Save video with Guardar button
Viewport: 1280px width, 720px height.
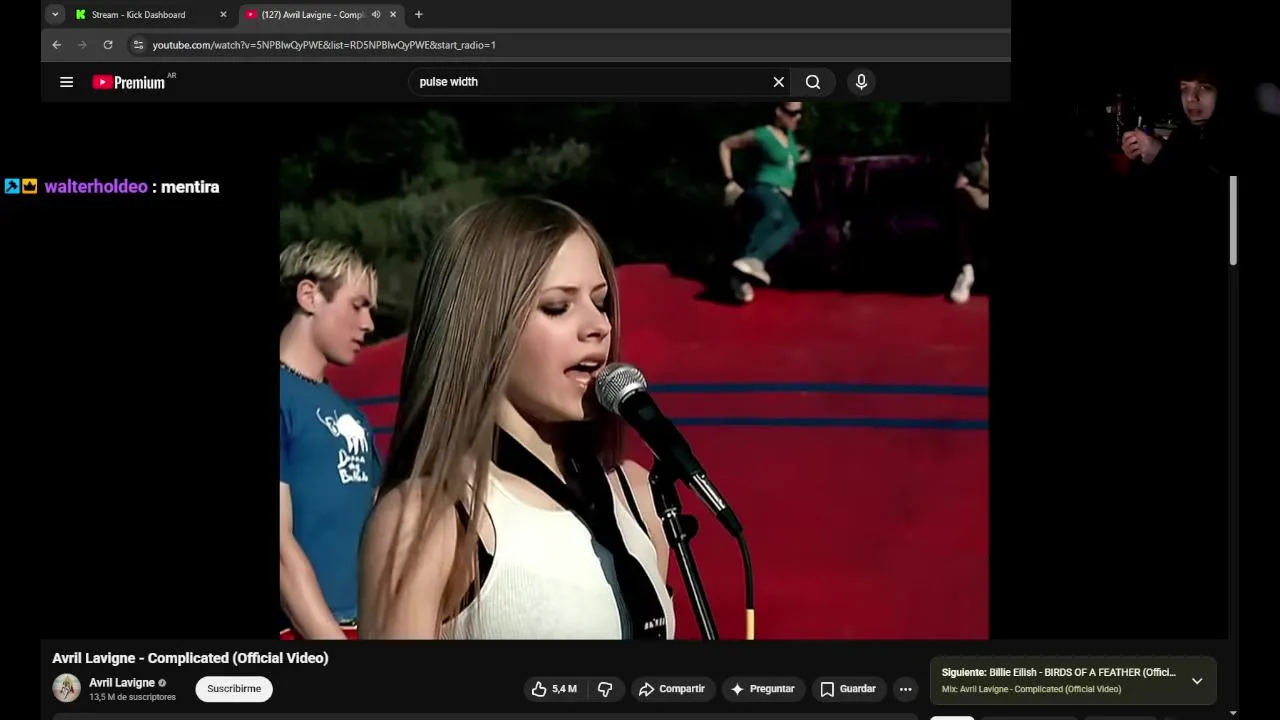point(848,689)
